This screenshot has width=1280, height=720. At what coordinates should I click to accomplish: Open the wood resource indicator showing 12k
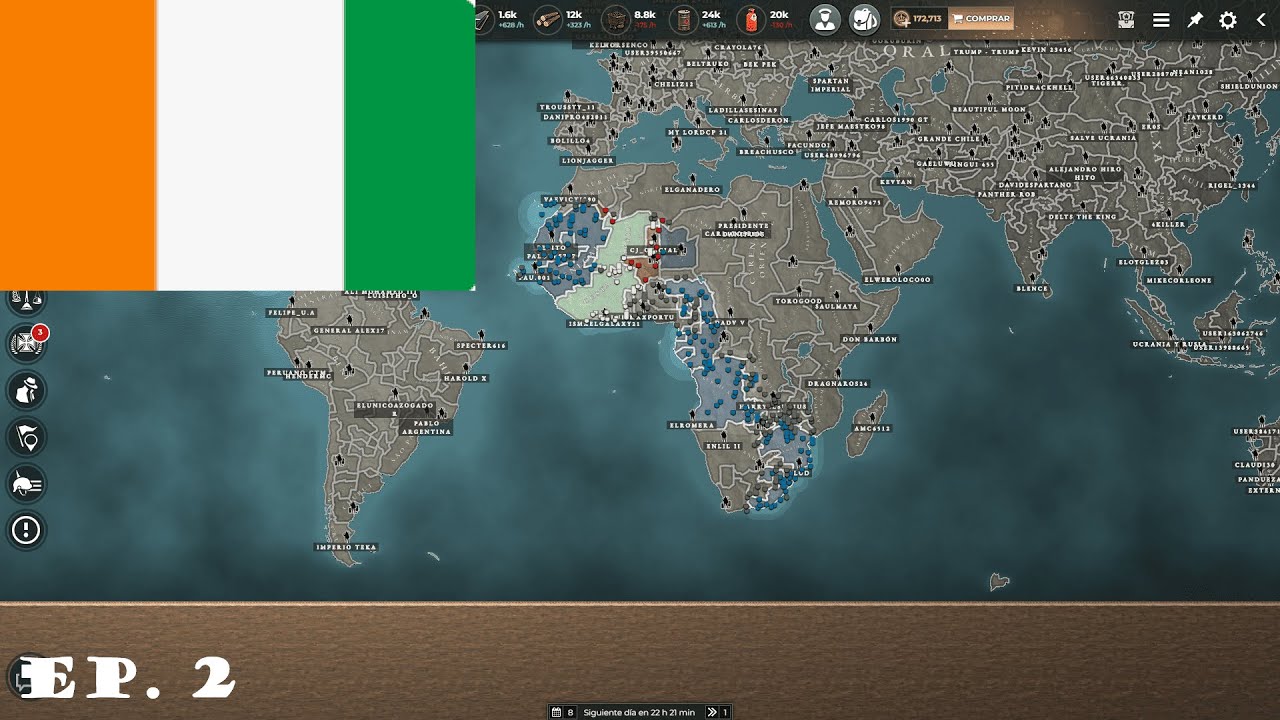pos(564,19)
